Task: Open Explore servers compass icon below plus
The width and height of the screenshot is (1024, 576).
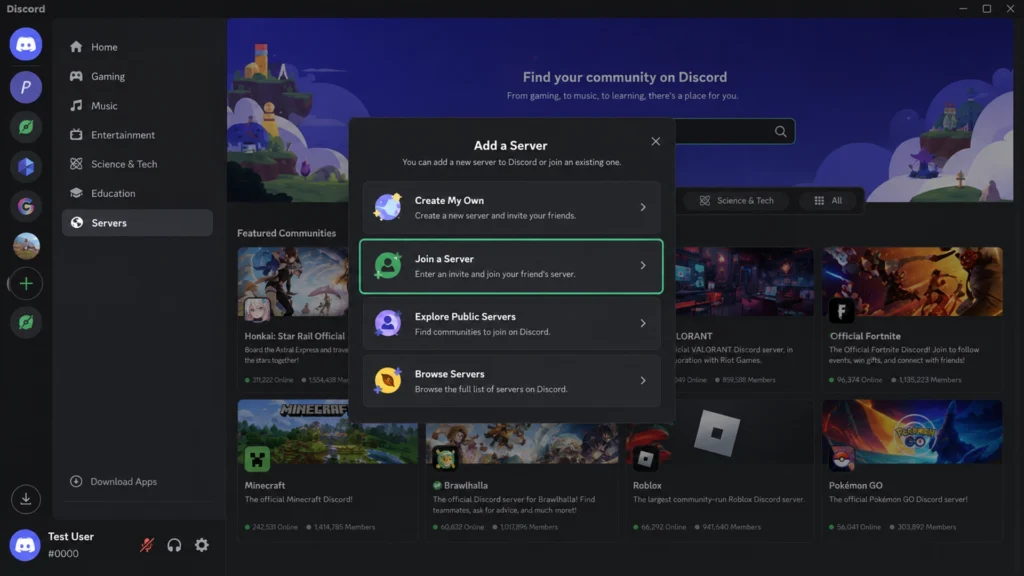Action: pos(25,323)
